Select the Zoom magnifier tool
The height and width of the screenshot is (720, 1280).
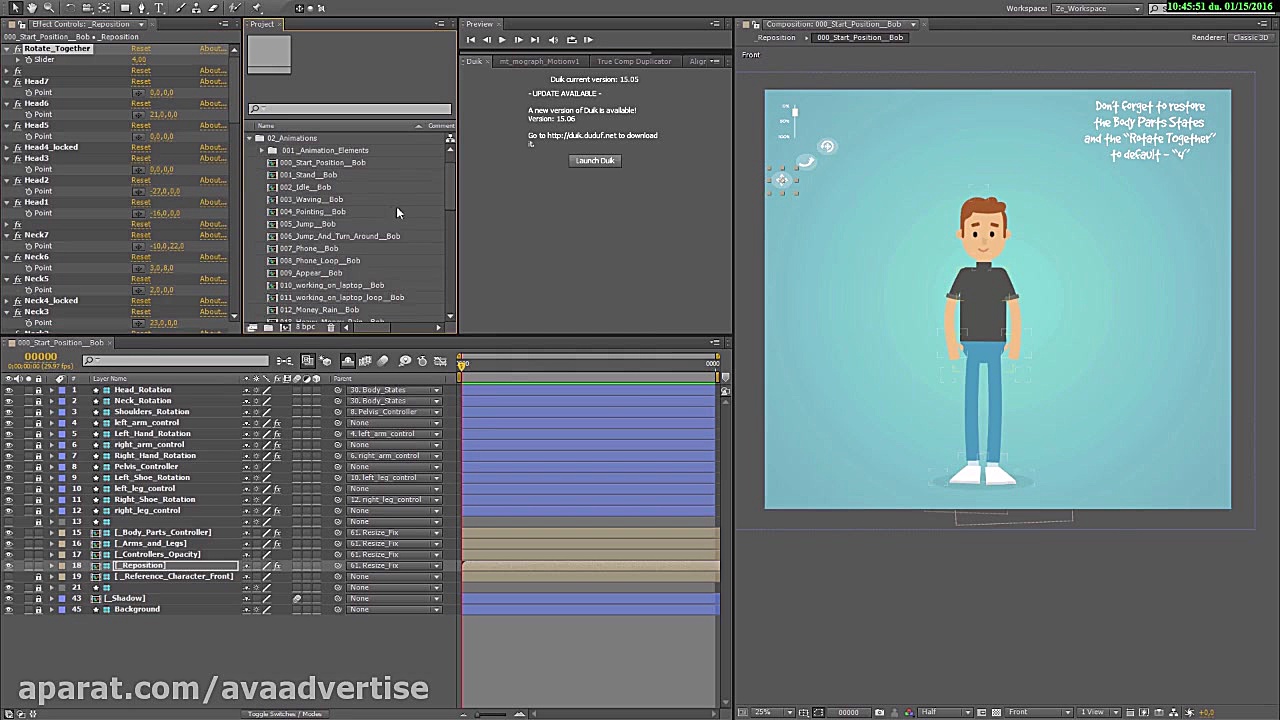[49, 8]
